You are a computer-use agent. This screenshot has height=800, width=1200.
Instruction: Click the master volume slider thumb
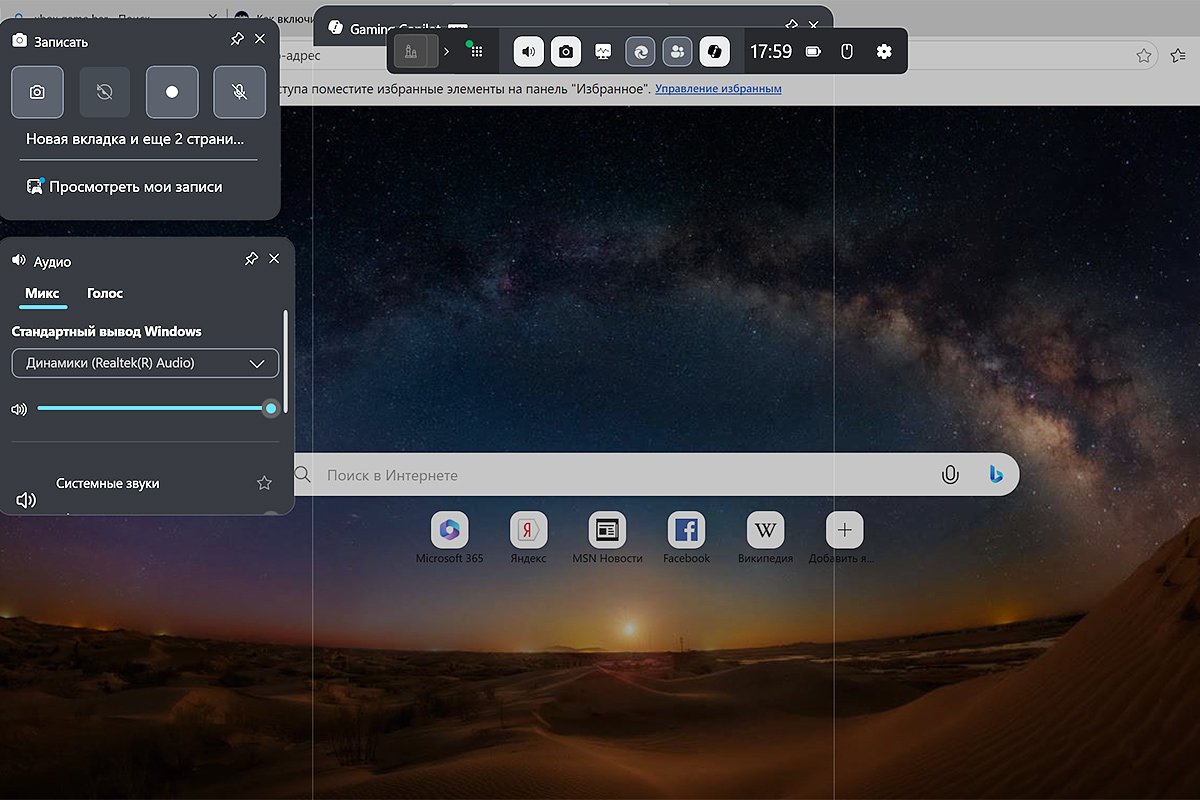pos(270,408)
